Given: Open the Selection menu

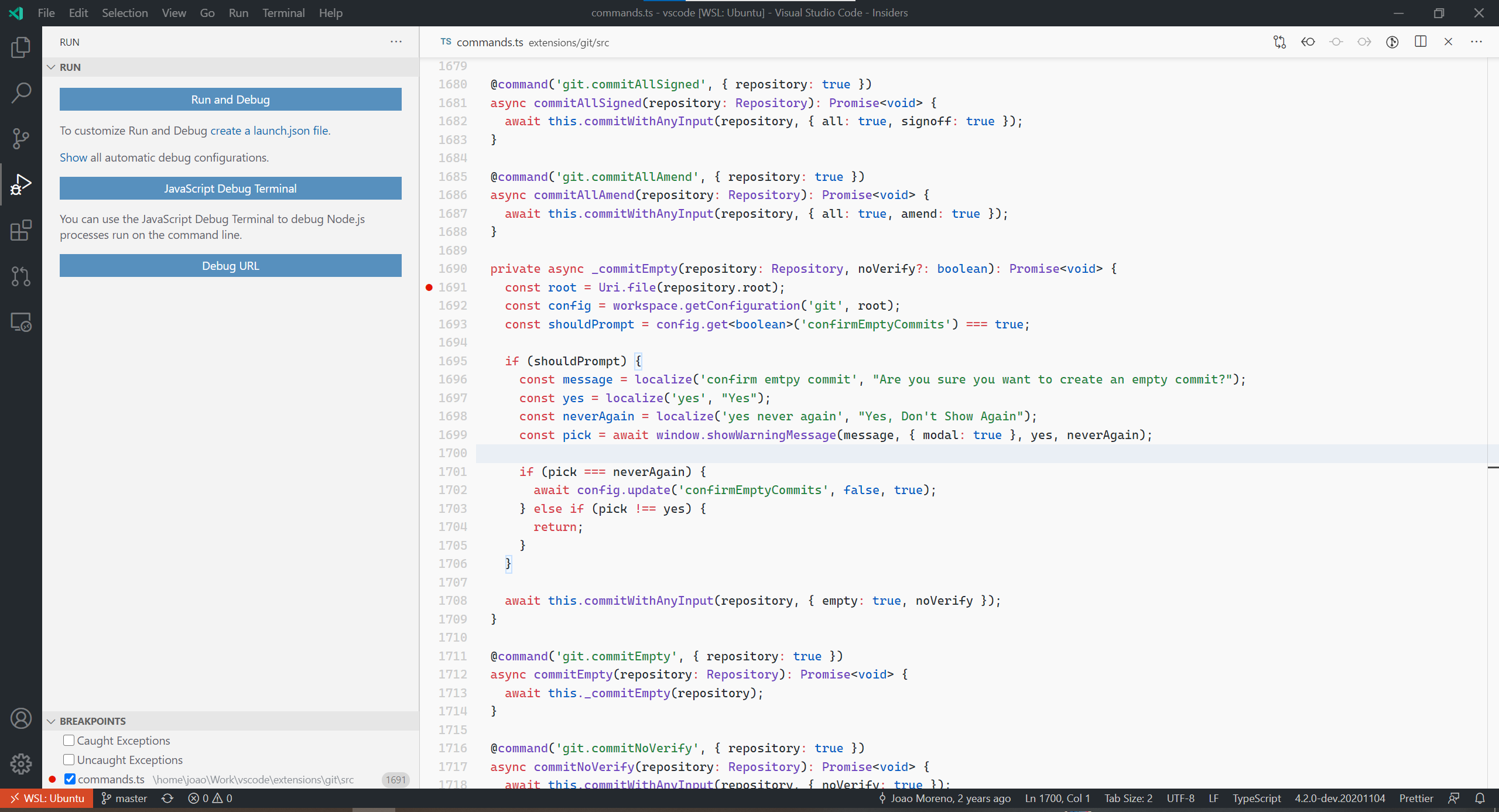Looking at the screenshot, I should click(x=125, y=13).
